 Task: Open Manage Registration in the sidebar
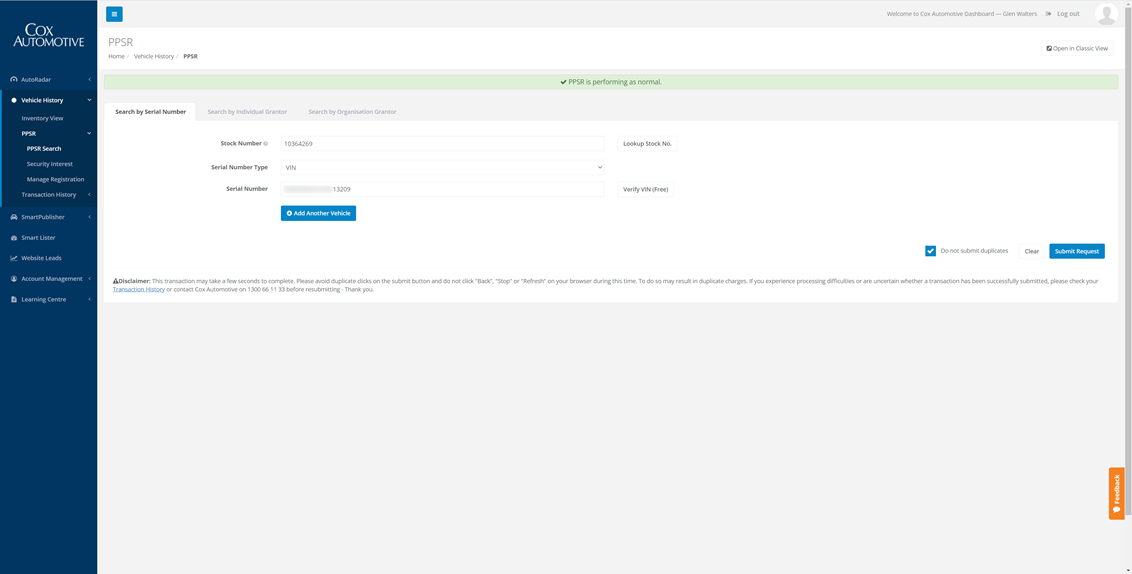point(56,179)
